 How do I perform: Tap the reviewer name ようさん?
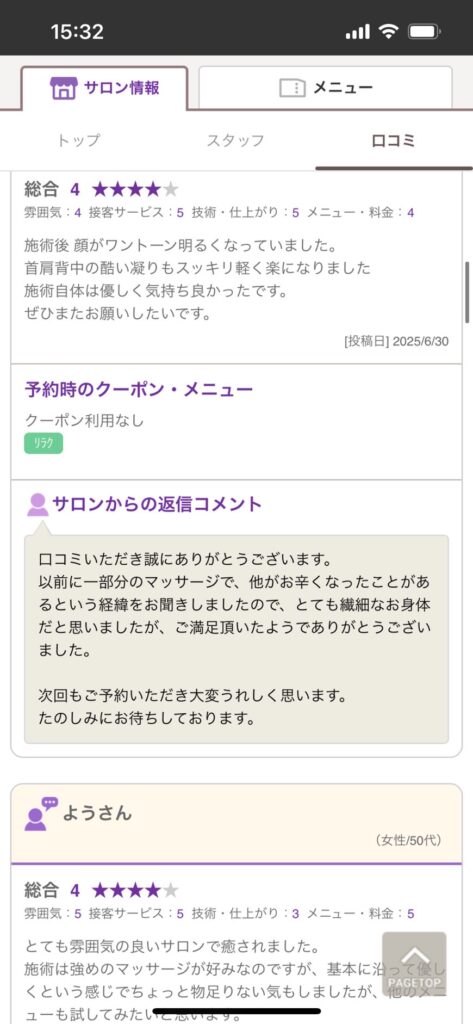click(97, 814)
